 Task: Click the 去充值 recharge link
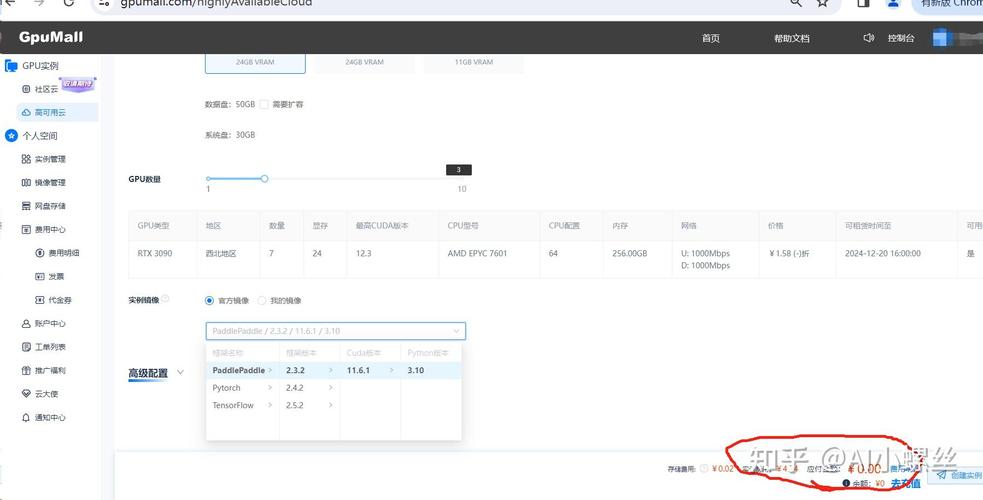pos(904,484)
